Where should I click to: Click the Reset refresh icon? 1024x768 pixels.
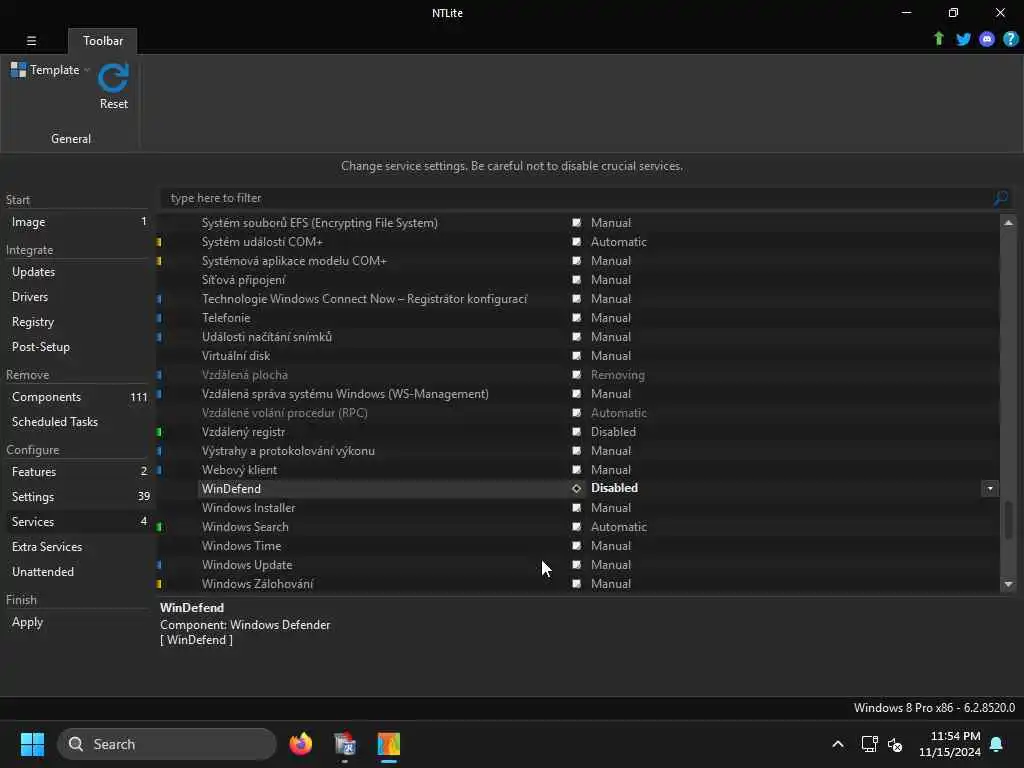point(114,78)
